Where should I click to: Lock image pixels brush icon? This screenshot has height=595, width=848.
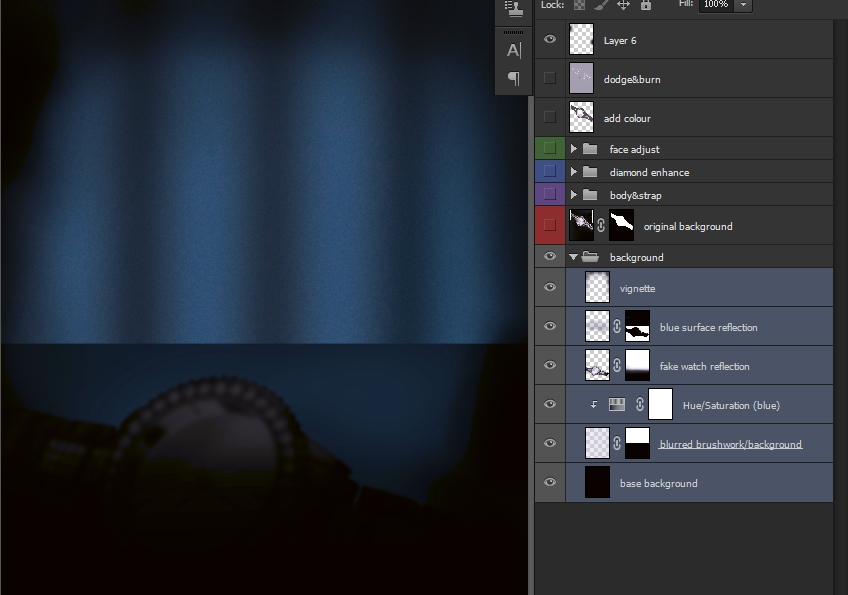(601, 5)
